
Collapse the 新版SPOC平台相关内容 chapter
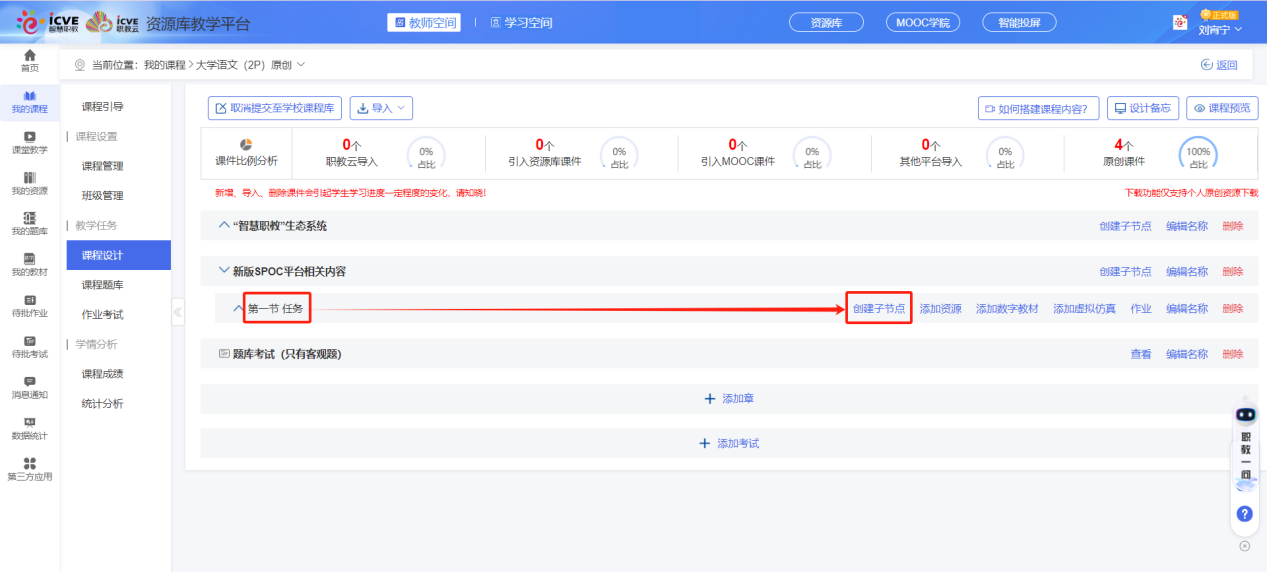[x=224, y=271]
